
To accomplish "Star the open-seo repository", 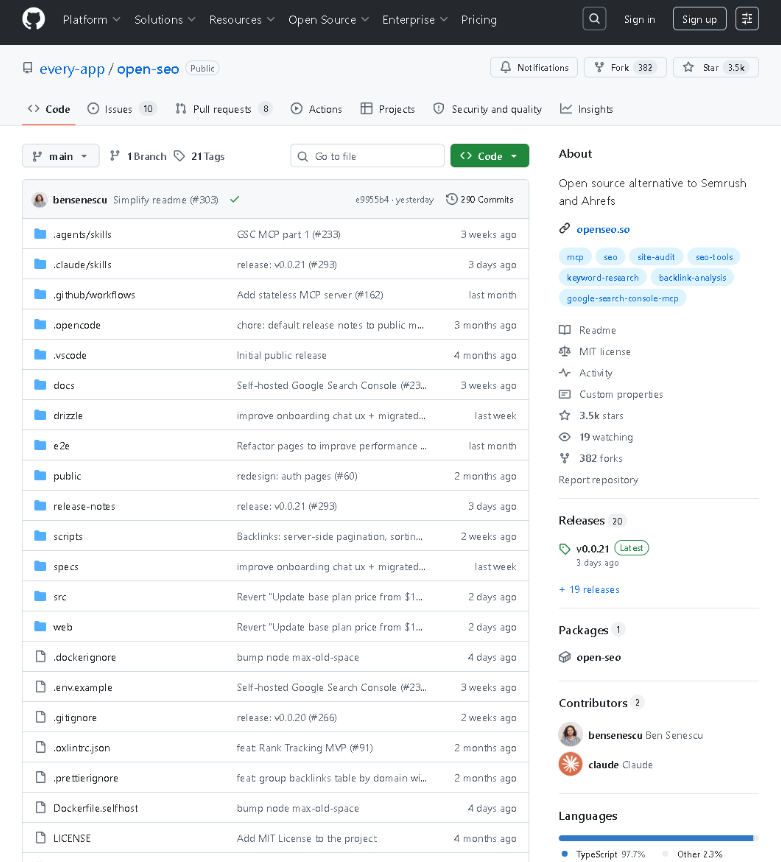I will pyautogui.click(x=716, y=68).
